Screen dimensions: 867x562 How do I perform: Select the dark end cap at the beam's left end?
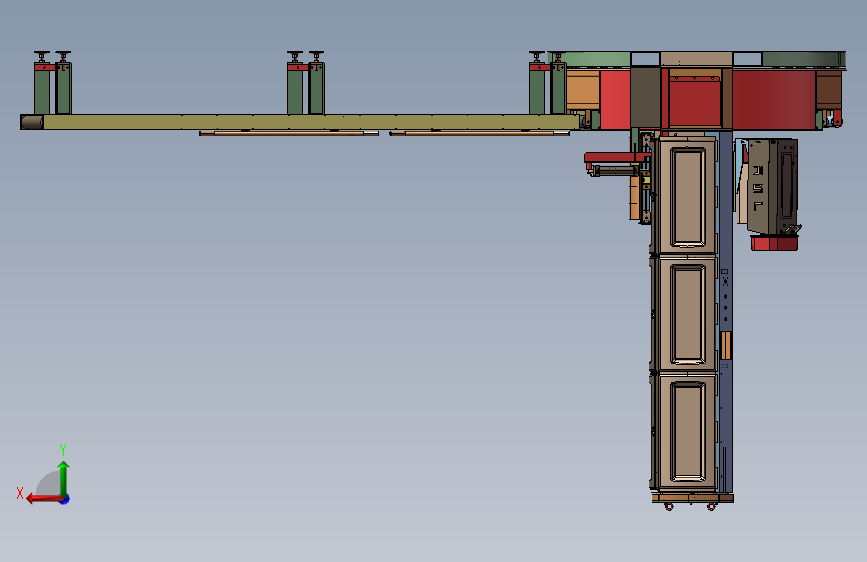click(x=32, y=122)
